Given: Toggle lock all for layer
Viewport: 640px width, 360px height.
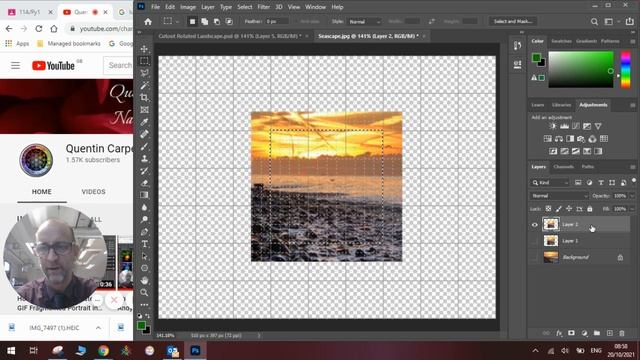Looking at the screenshot, I should tap(590, 209).
